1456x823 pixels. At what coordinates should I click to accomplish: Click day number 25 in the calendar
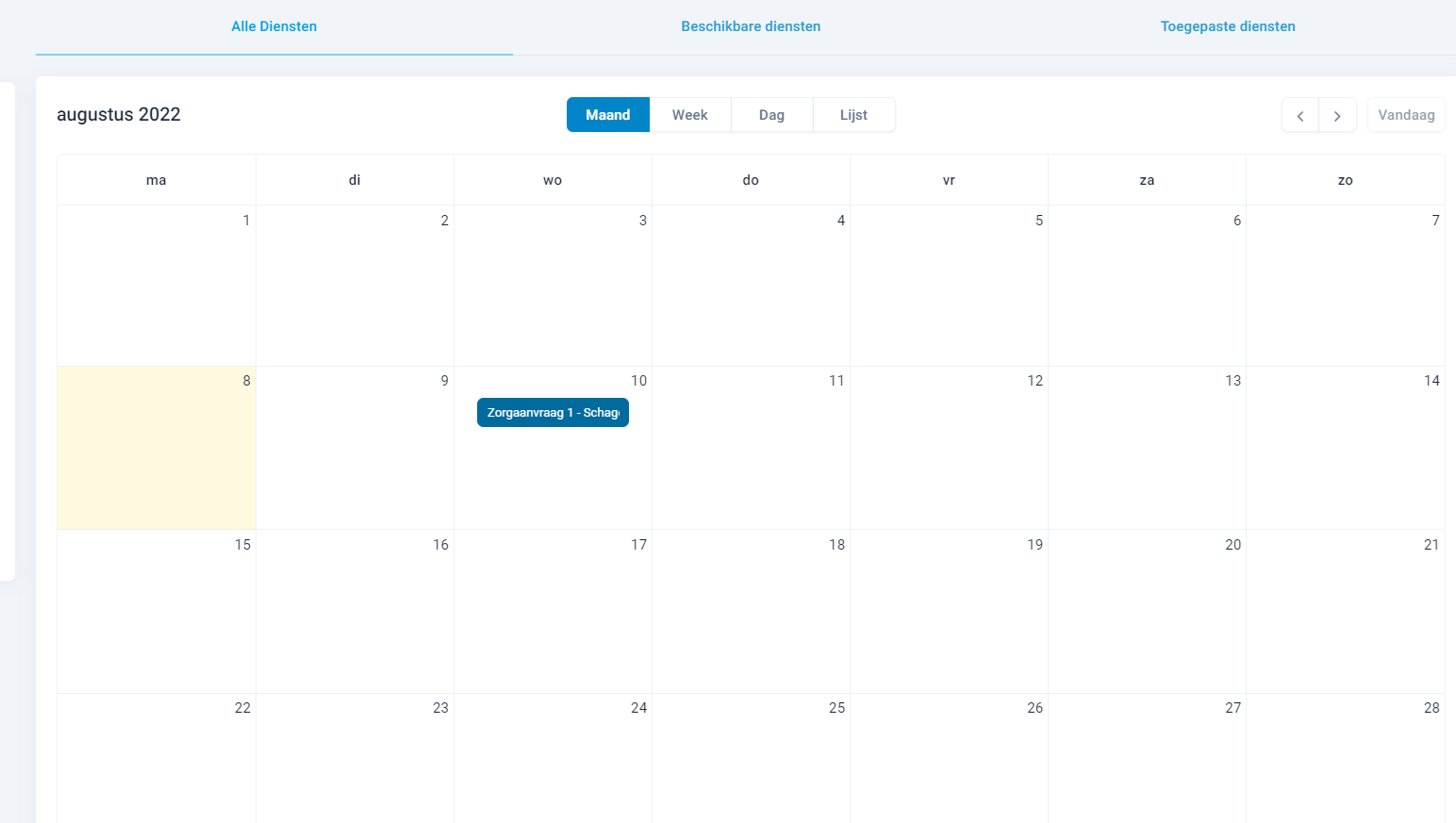click(x=837, y=708)
